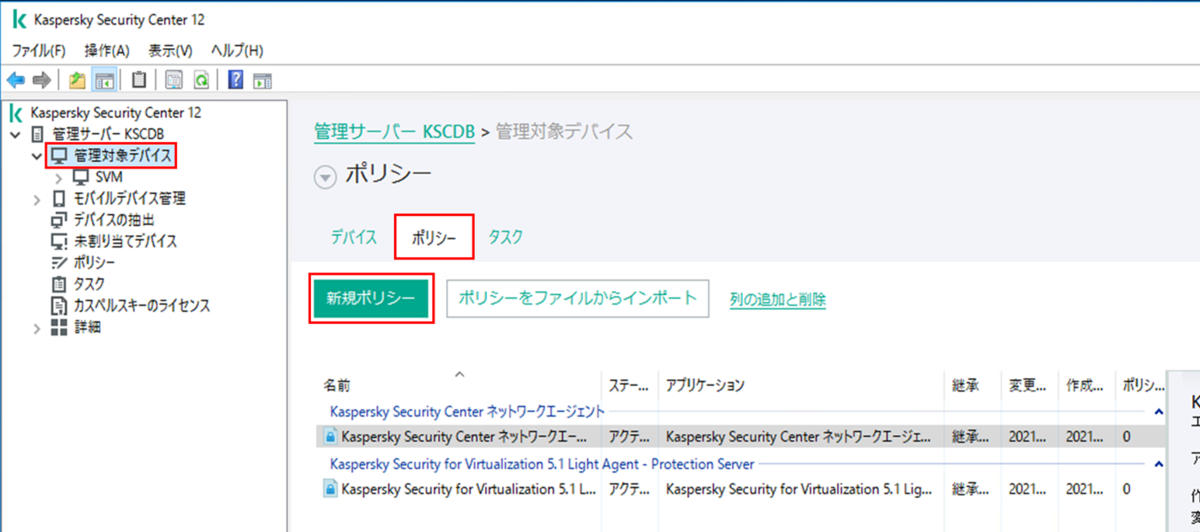The width and height of the screenshot is (1200, 532).
Task: Expand the モバイルデバイス管理 tree node
Action: pos(37,199)
